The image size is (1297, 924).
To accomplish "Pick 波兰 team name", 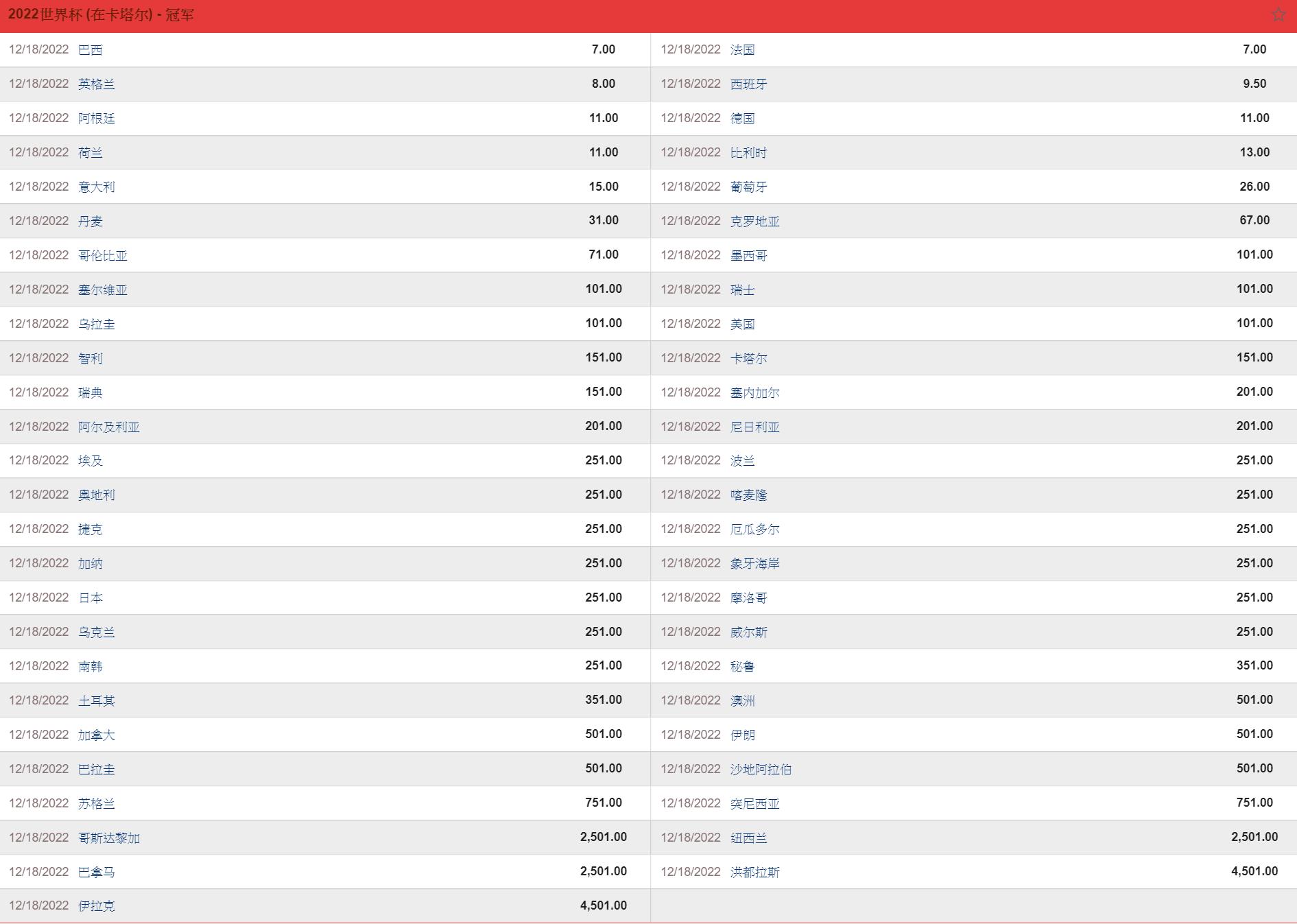I will coord(742,460).
